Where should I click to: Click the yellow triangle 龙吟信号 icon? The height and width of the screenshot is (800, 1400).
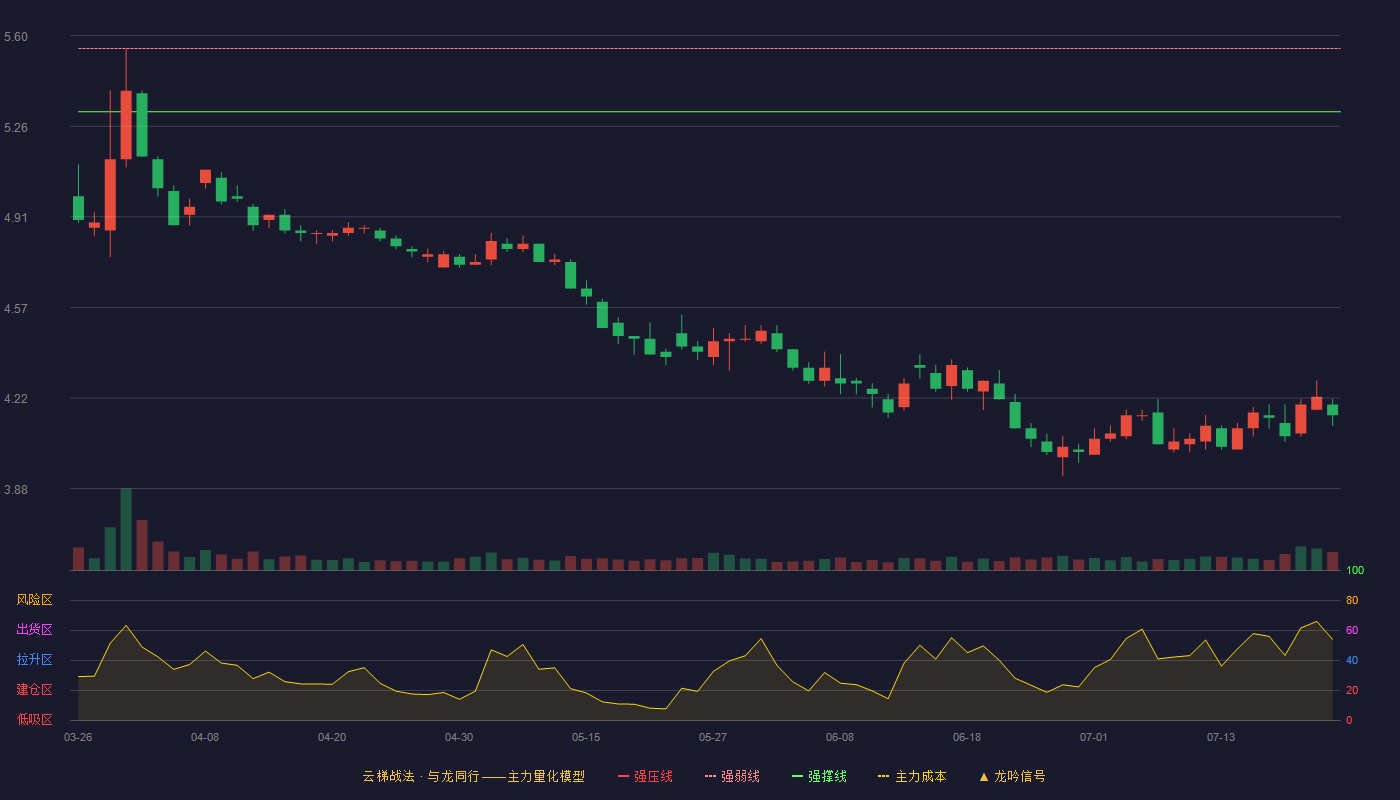pyautogui.click(x=984, y=776)
